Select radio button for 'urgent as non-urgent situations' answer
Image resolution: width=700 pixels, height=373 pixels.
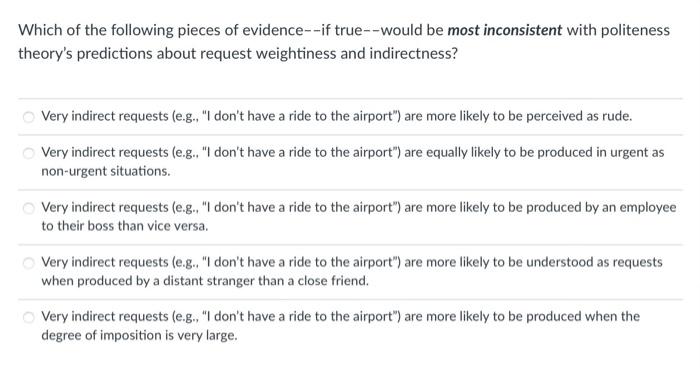29,153
